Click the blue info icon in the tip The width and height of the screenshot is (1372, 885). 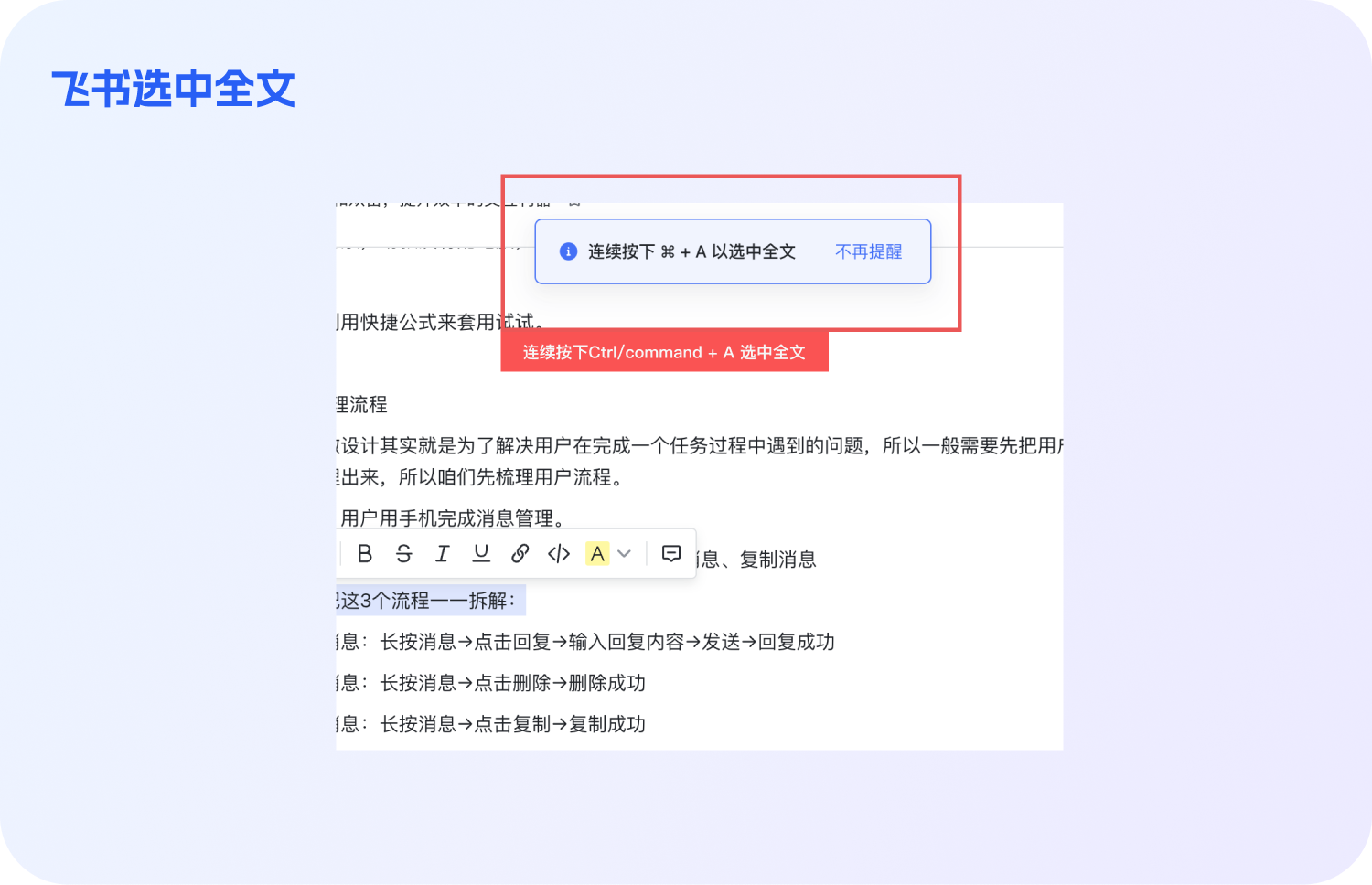(568, 251)
